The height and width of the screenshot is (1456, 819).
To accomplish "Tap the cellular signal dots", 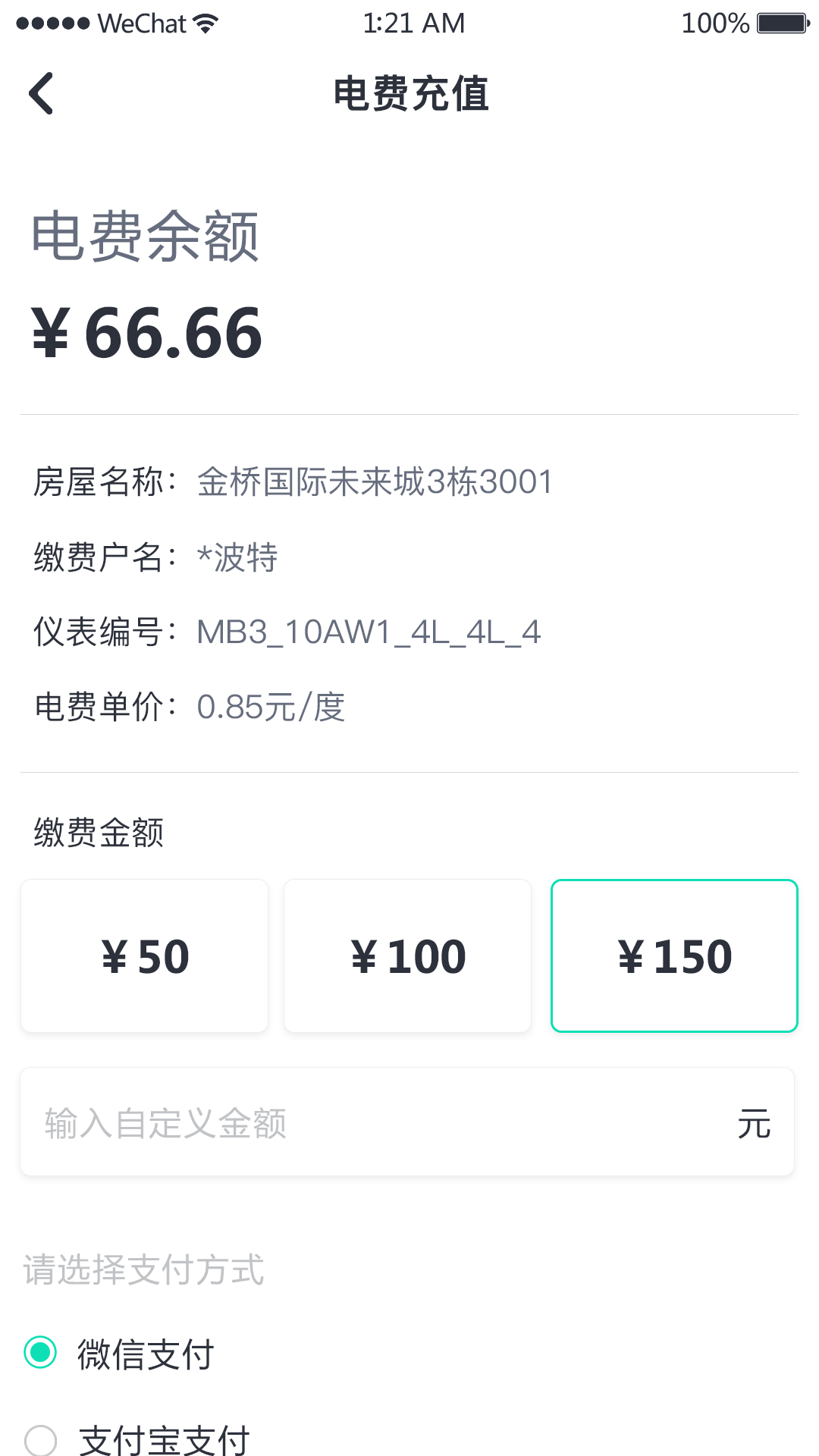I will pos(52,24).
